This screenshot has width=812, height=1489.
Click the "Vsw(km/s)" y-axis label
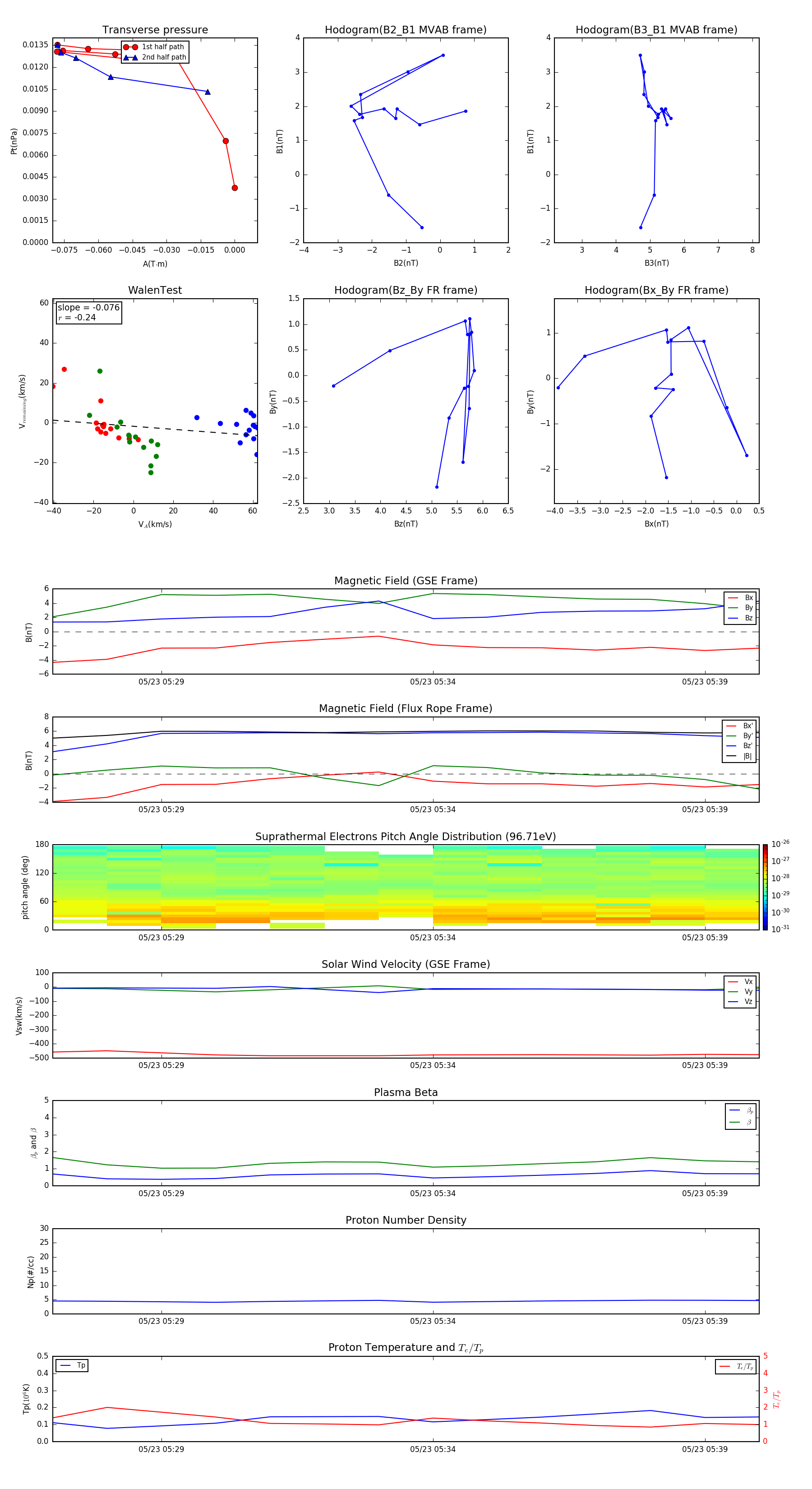coord(19,1016)
